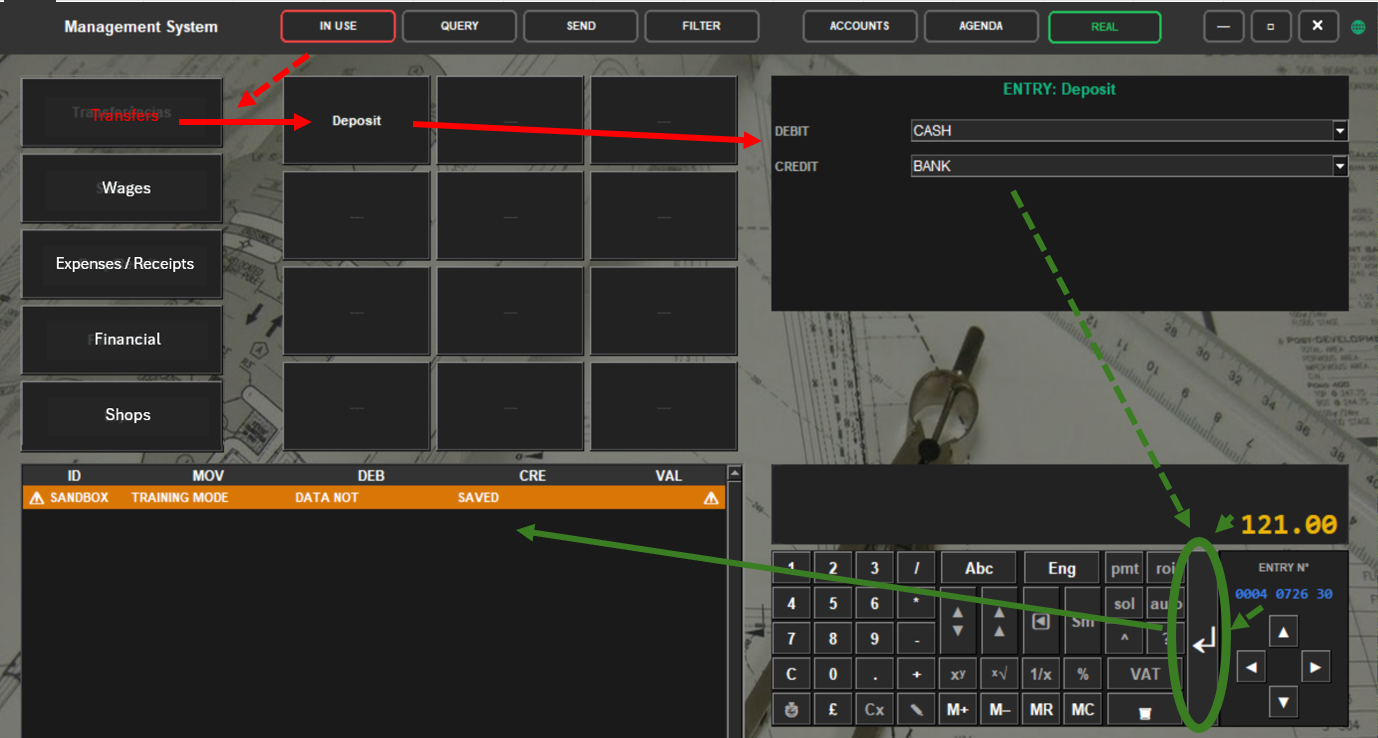1378x738 pixels.
Task: Click the x root key
Action: pyautogui.click(x=1000, y=674)
